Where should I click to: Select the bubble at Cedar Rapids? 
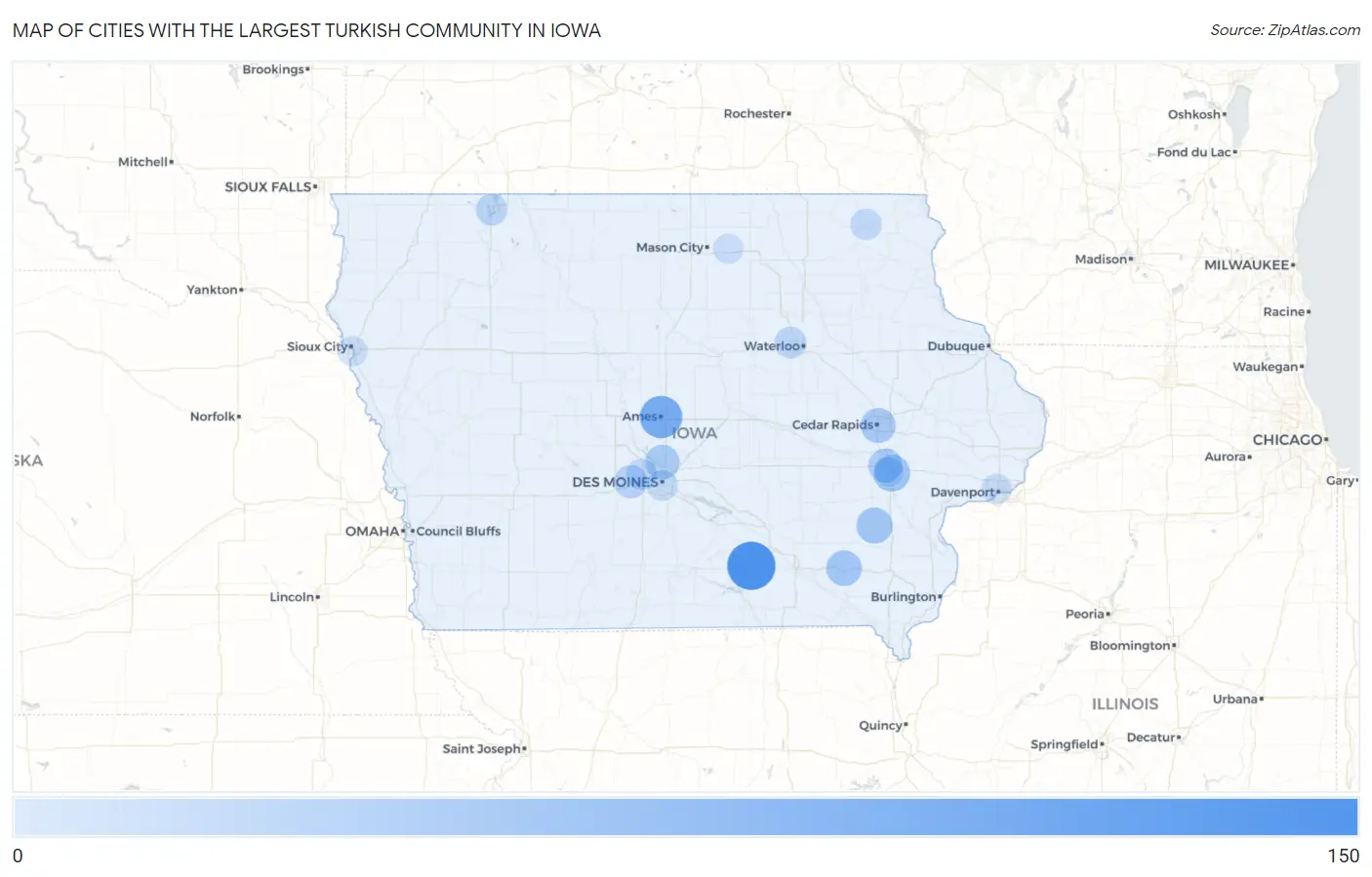[x=877, y=425]
